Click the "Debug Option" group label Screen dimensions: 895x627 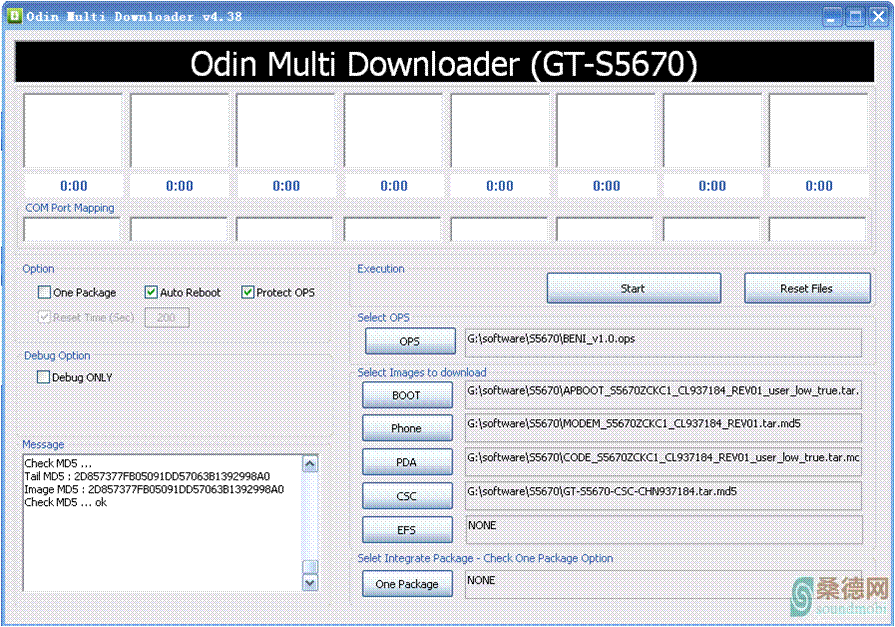57,355
